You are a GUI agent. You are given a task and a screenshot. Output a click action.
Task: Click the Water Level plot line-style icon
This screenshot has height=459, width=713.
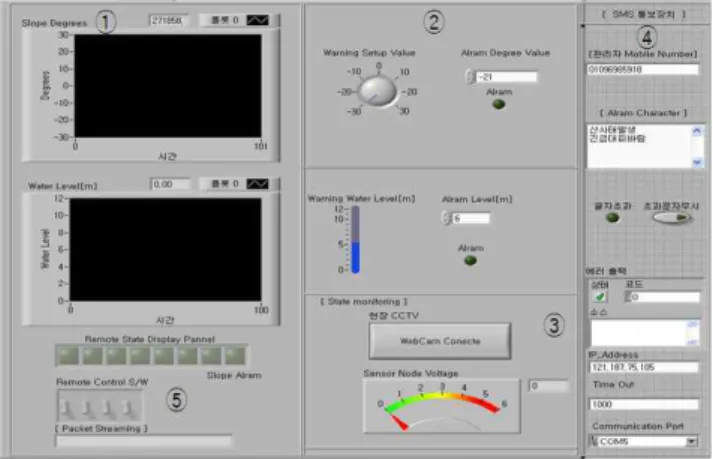[x=257, y=184]
